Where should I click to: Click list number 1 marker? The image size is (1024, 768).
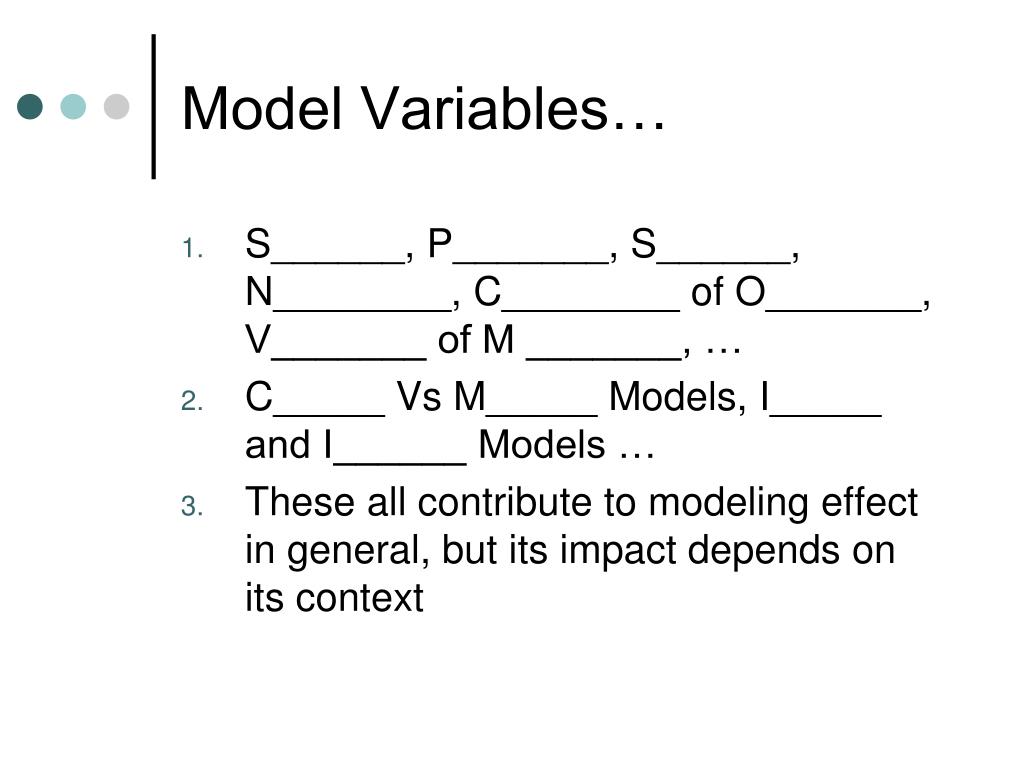coord(192,249)
